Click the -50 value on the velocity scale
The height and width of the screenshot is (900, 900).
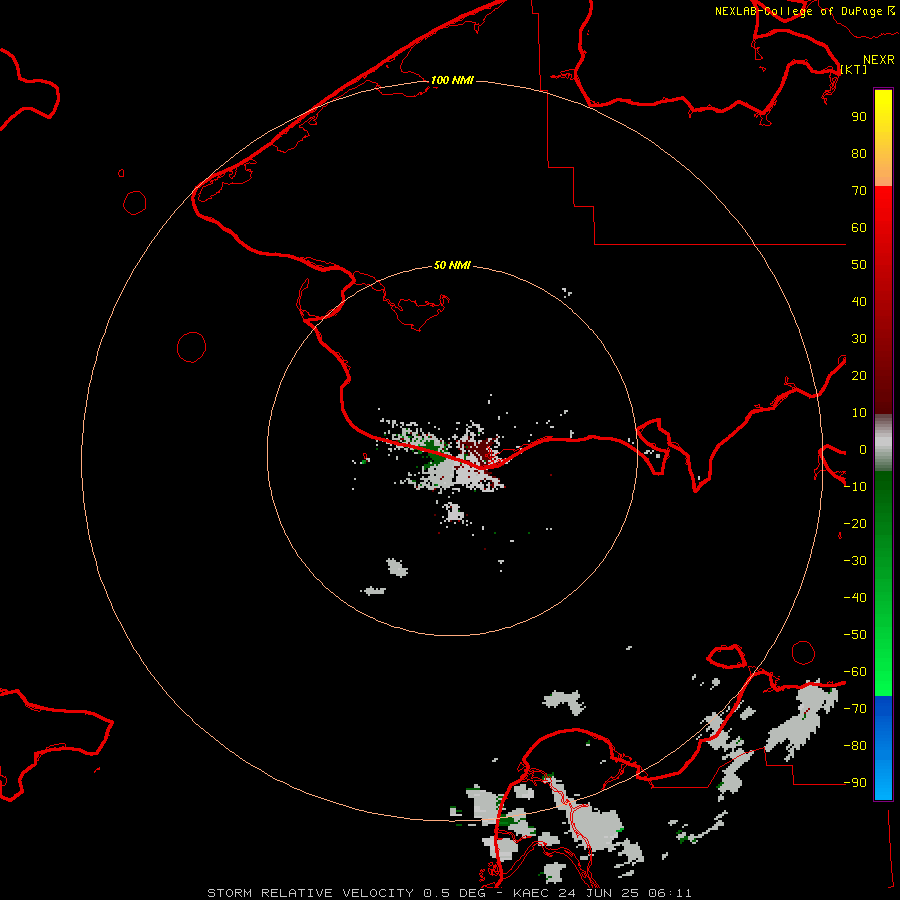pos(855,635)
